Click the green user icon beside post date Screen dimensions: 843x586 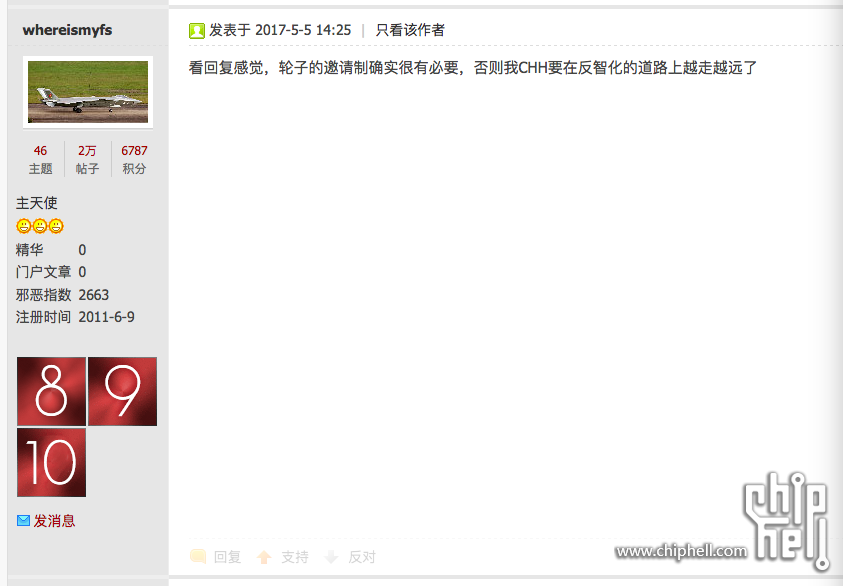tap(197, 31)
